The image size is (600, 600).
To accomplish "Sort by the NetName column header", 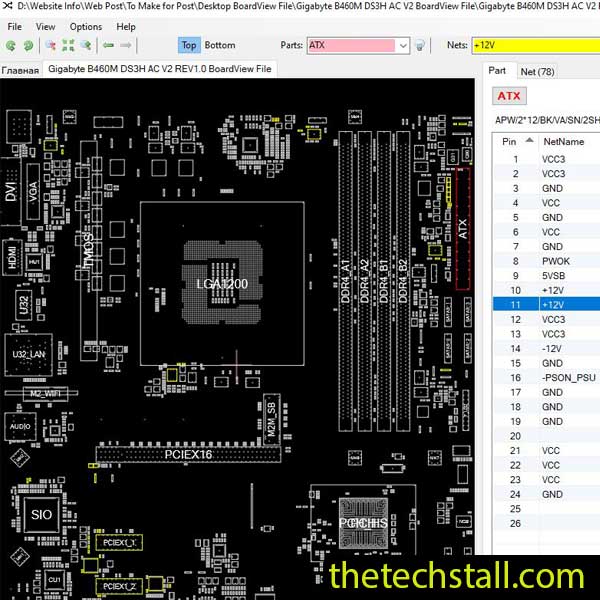I will coord(569,142).
